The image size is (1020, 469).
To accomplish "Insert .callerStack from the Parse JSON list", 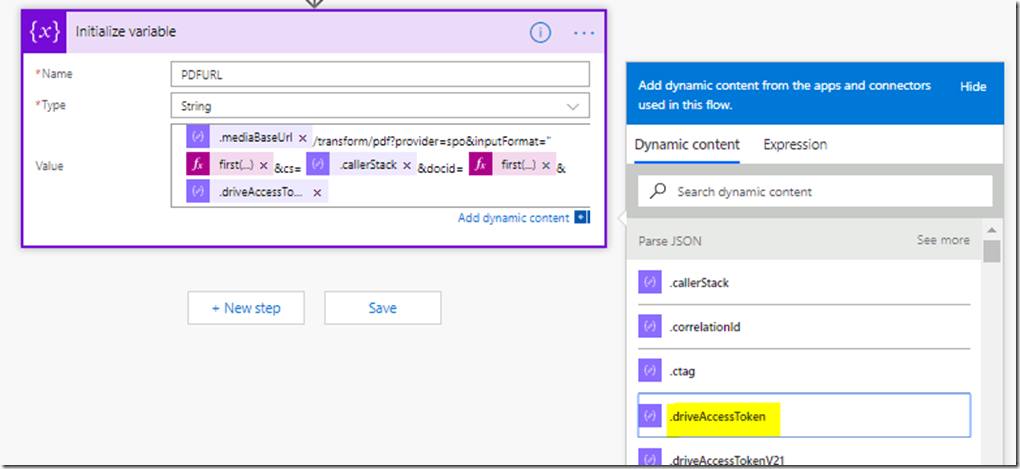I will click(804, 283).
